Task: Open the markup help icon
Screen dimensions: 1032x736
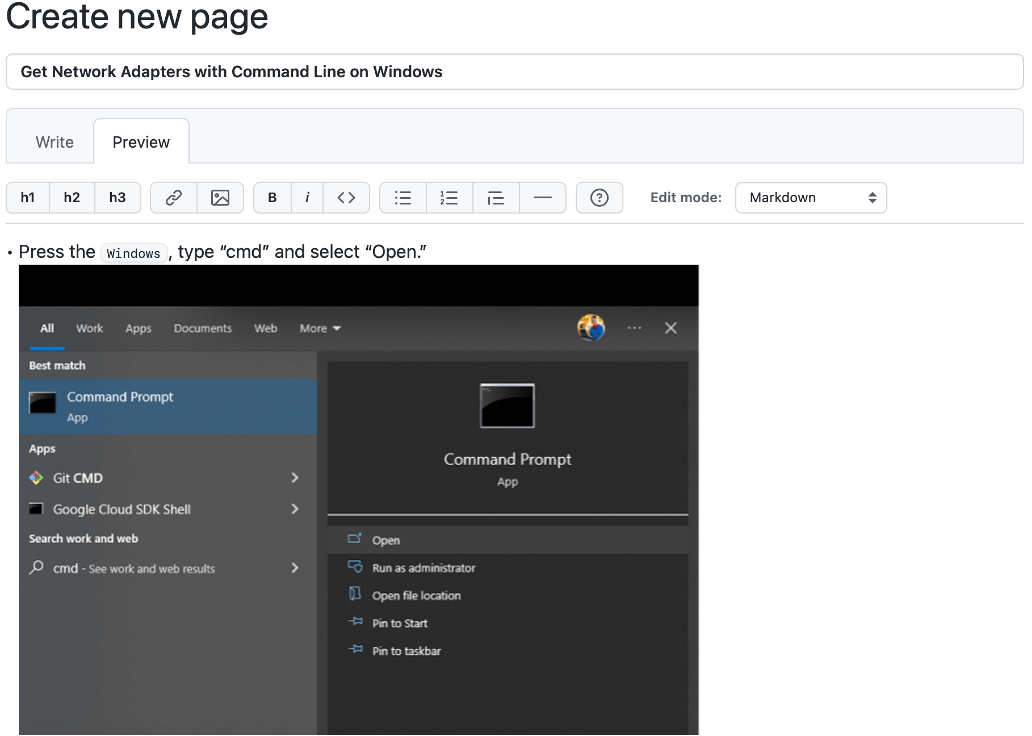Action: (x=600, y=197)
